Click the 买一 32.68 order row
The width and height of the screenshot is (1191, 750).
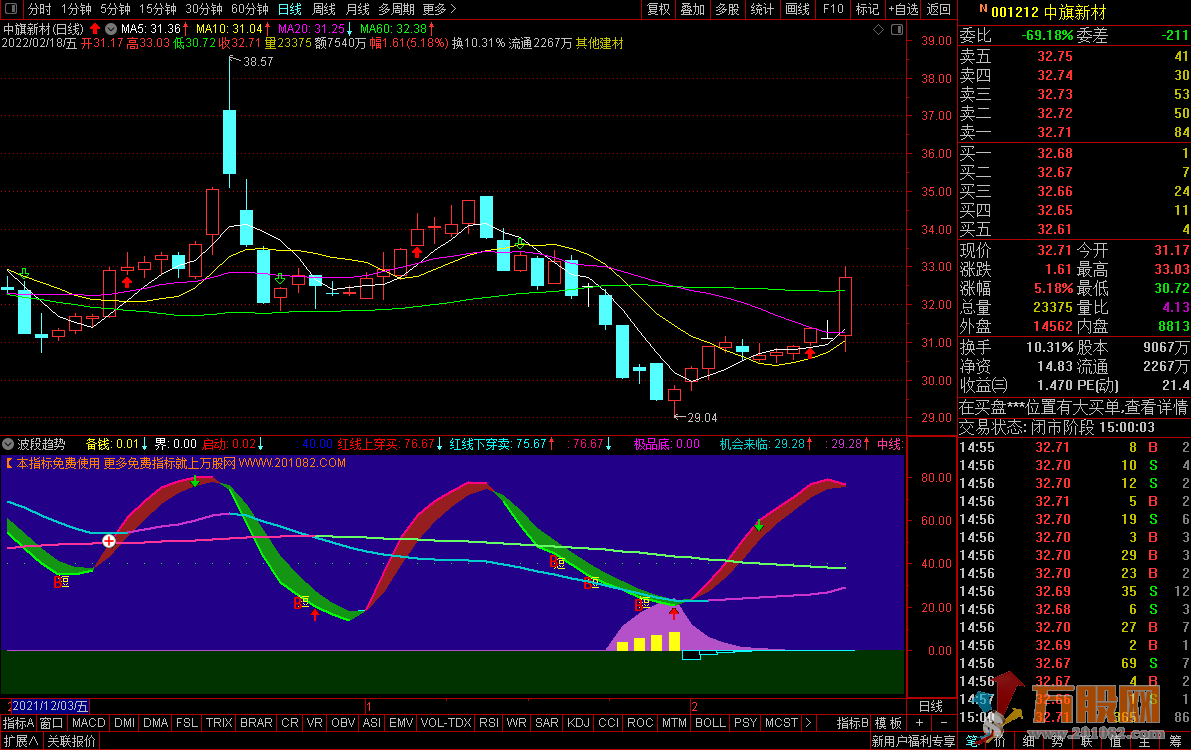coord(1074,153)
